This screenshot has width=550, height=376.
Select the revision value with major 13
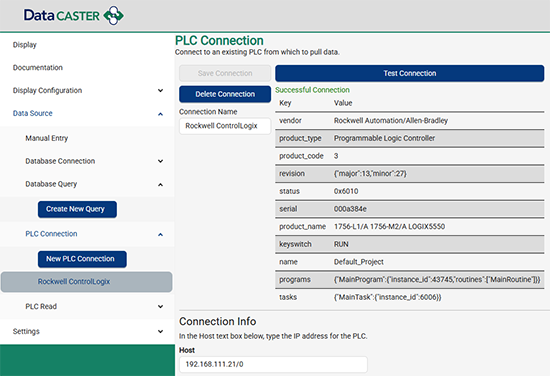(370, 174)
